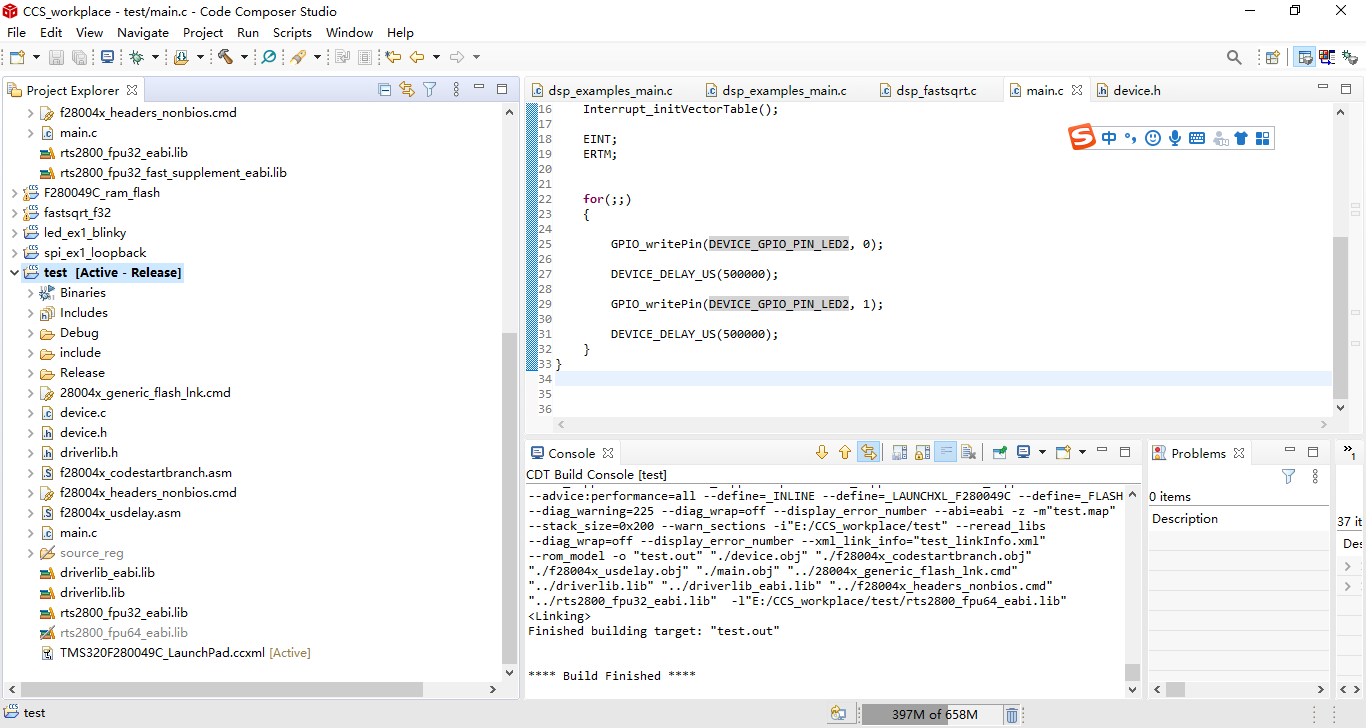1366x728 pixels.
Task: Click the New file toolbar icon
Action: (17, 58)
